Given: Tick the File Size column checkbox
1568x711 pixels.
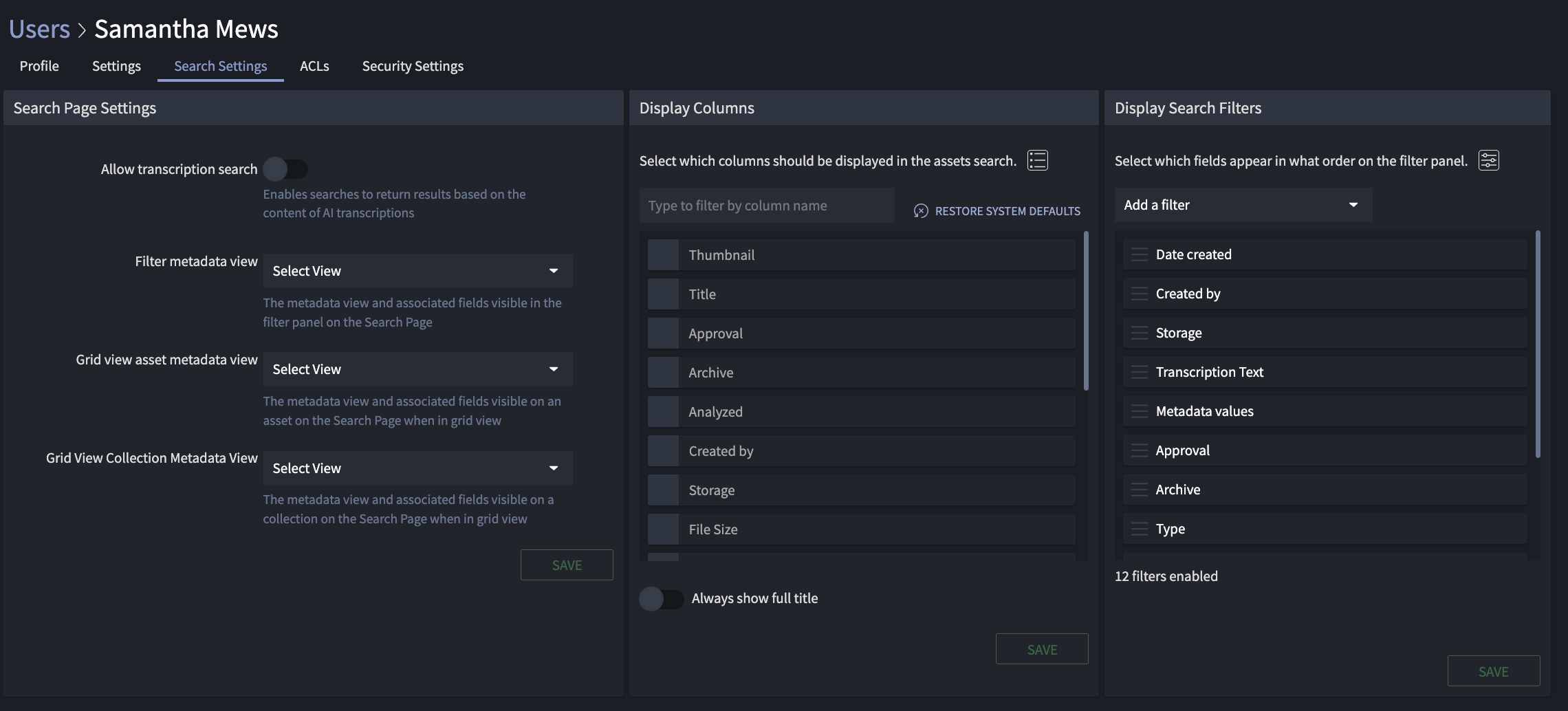Looking at the screenshot, I should pyautogui.click(x=664, y=529).
